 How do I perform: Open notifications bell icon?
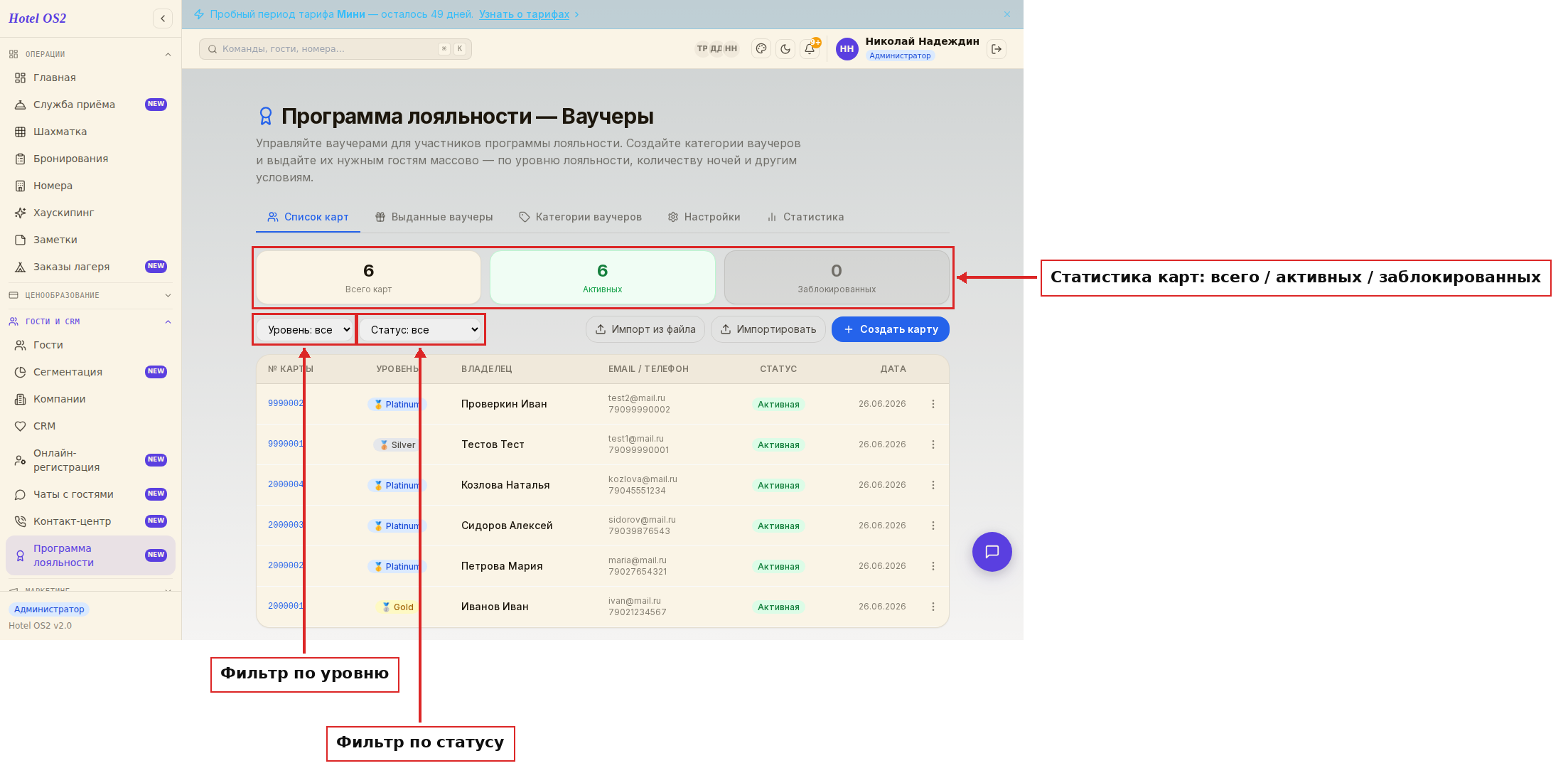(810, 49)
